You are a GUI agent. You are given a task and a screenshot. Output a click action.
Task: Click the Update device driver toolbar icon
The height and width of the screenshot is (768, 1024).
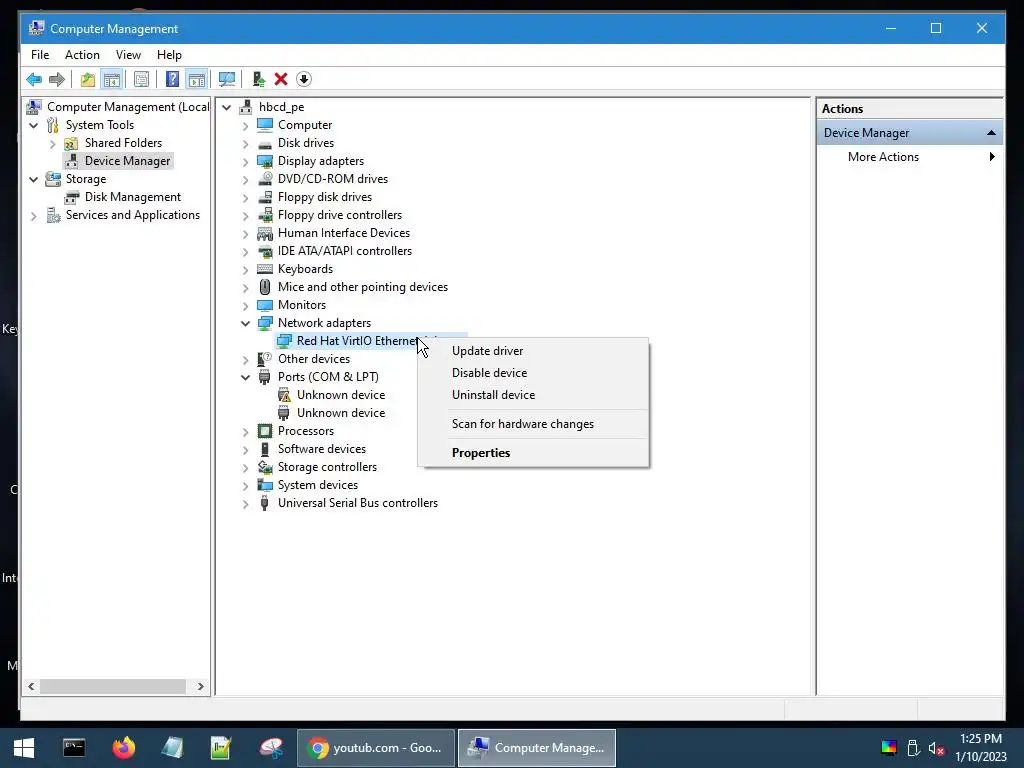[259, 80]
